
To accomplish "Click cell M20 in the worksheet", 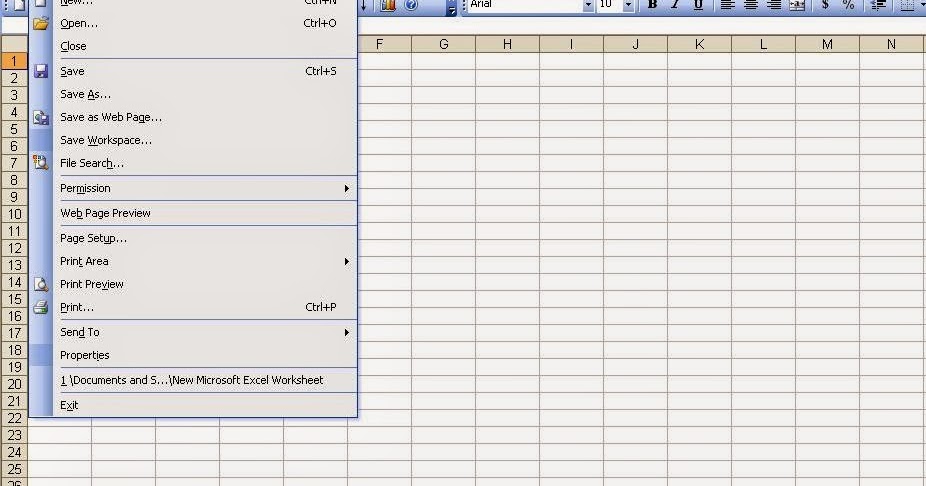I will (x=827, y=384).
